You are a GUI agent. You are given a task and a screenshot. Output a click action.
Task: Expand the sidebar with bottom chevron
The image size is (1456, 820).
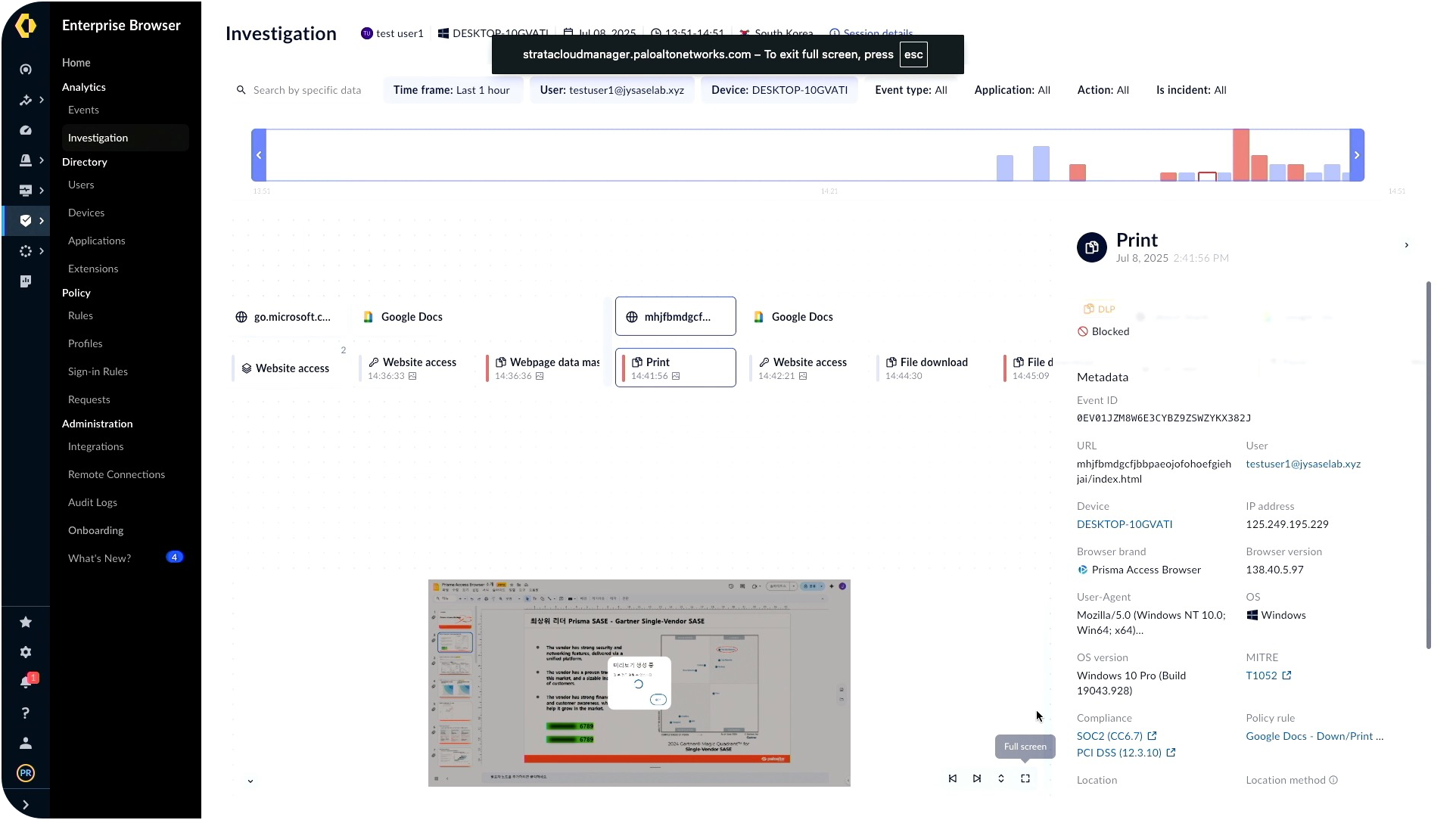tap(26, 805)
